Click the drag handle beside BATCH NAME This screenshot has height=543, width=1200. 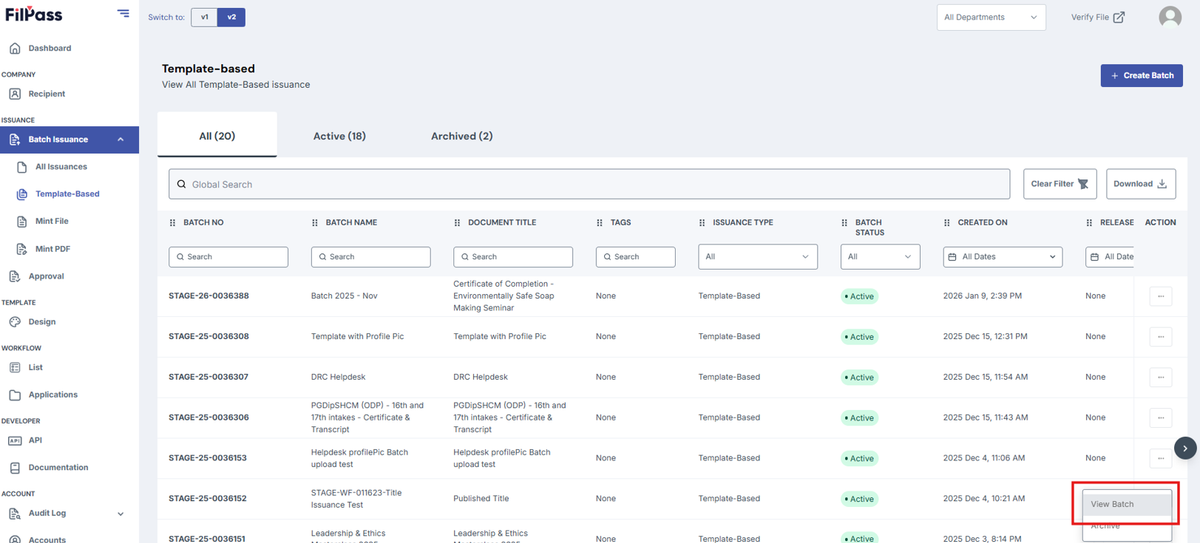click(316, 223)
